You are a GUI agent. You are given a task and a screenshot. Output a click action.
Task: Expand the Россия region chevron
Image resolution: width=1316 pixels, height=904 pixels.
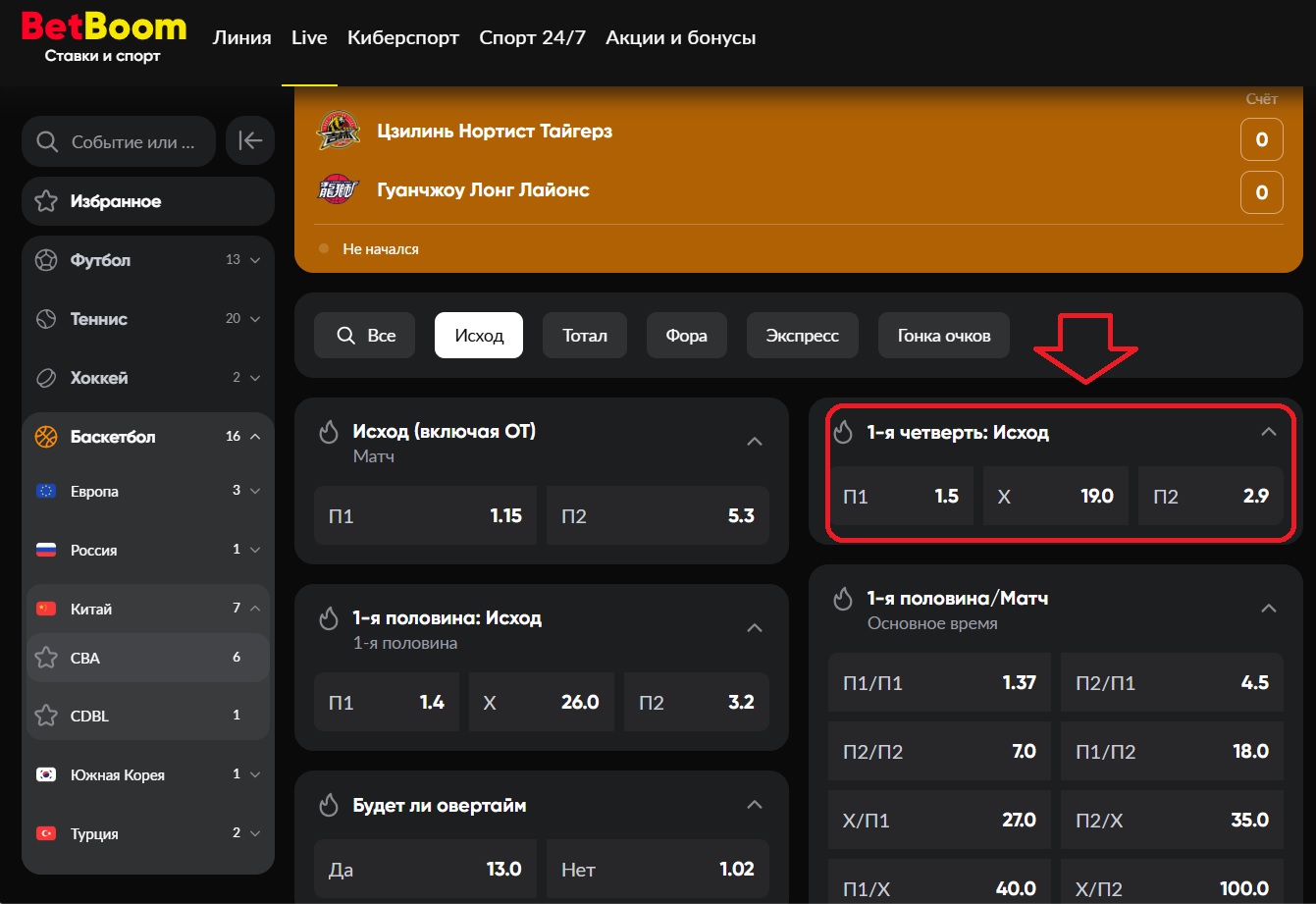[255, 550]
